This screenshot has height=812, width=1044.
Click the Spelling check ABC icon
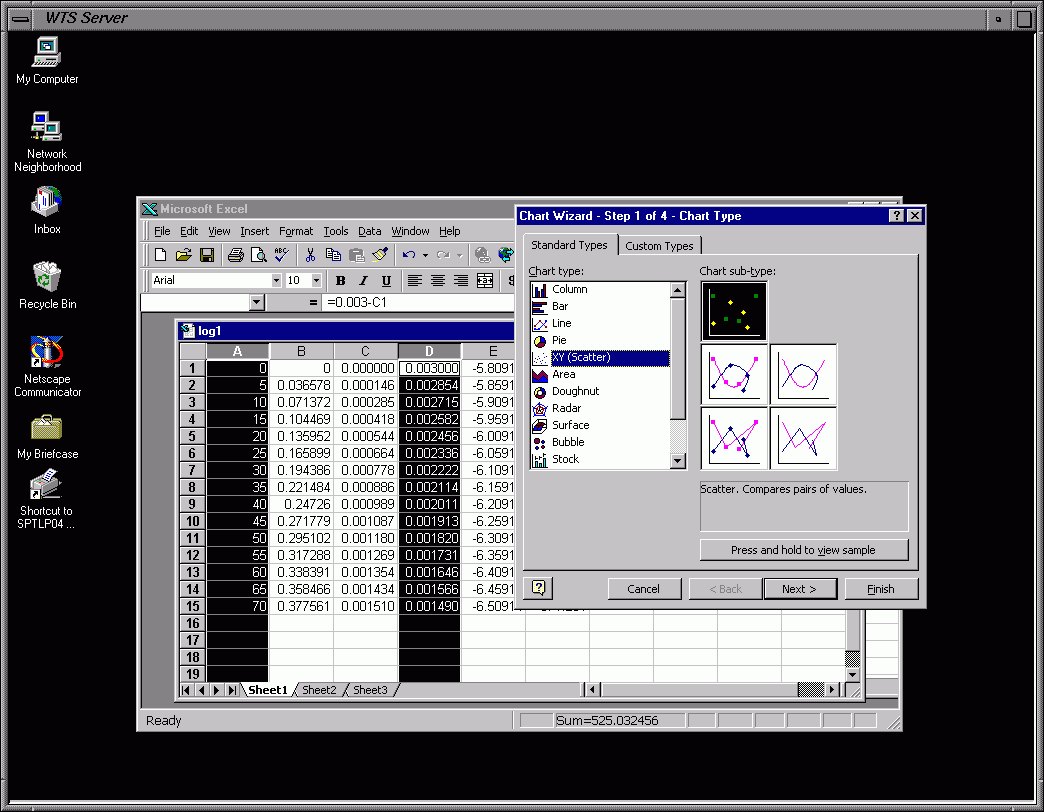[x=281, y=255]
